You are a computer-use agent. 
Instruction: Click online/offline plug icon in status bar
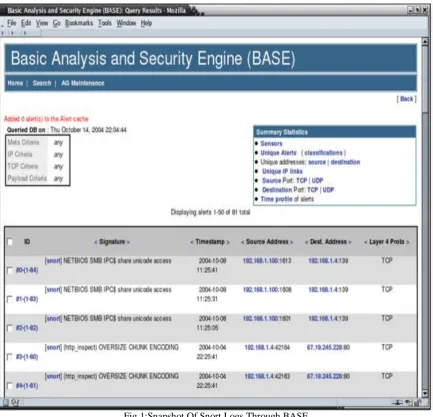tap(397, 403)
